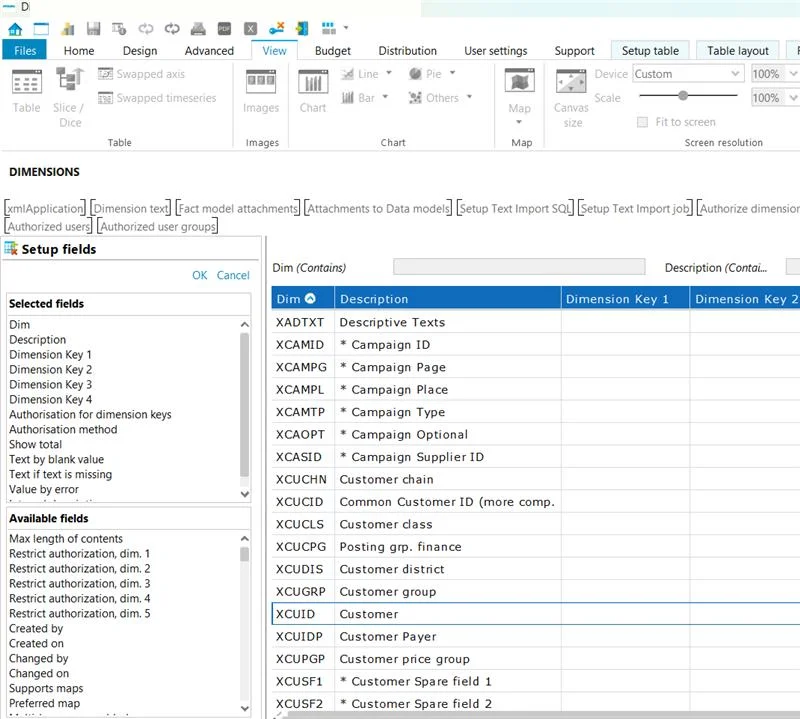Select Supports maps in Available fields
This screenshot has width=800, height=719.
[46, 688]
